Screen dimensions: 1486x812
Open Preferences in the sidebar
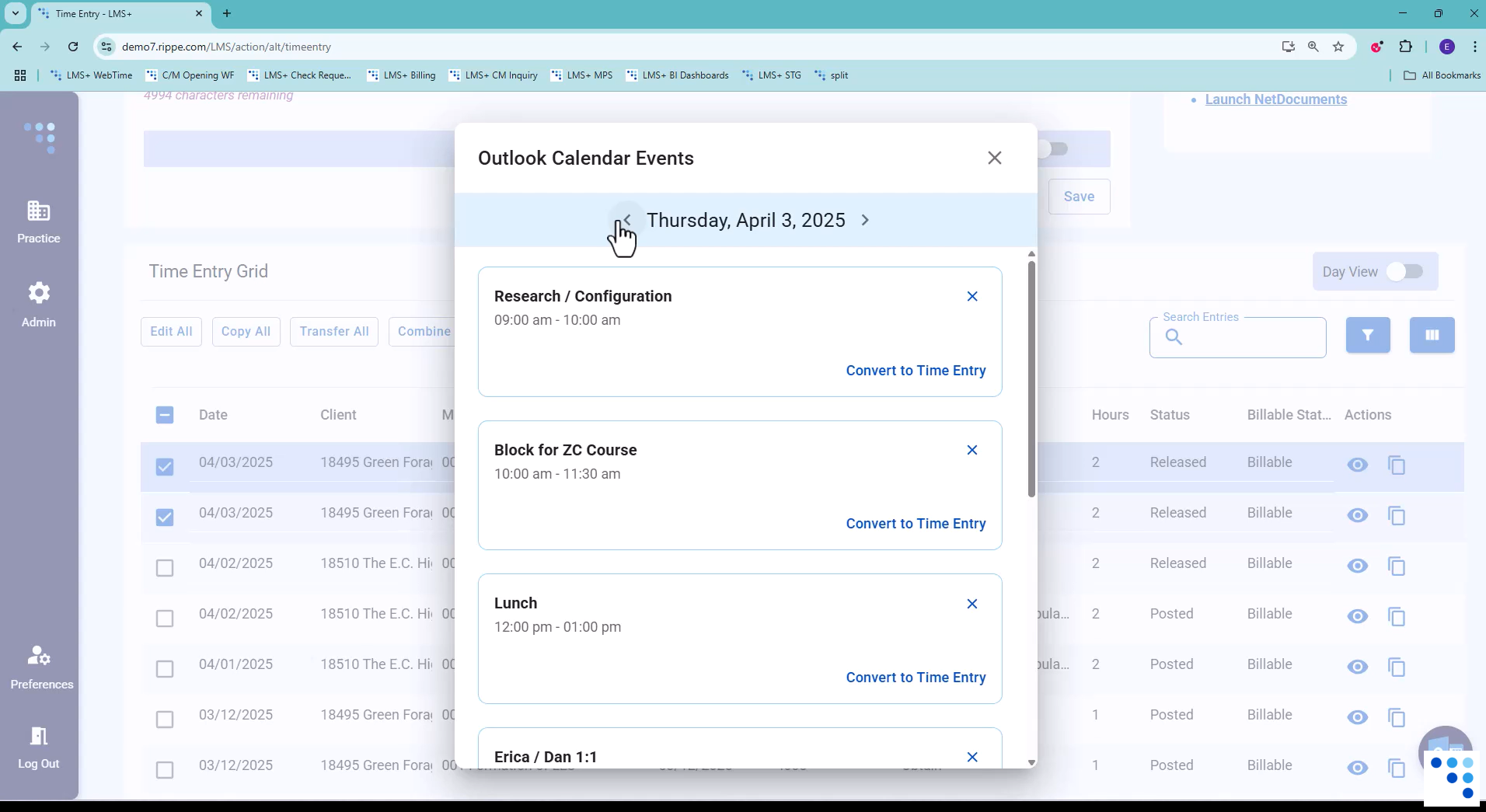[41, 668]
